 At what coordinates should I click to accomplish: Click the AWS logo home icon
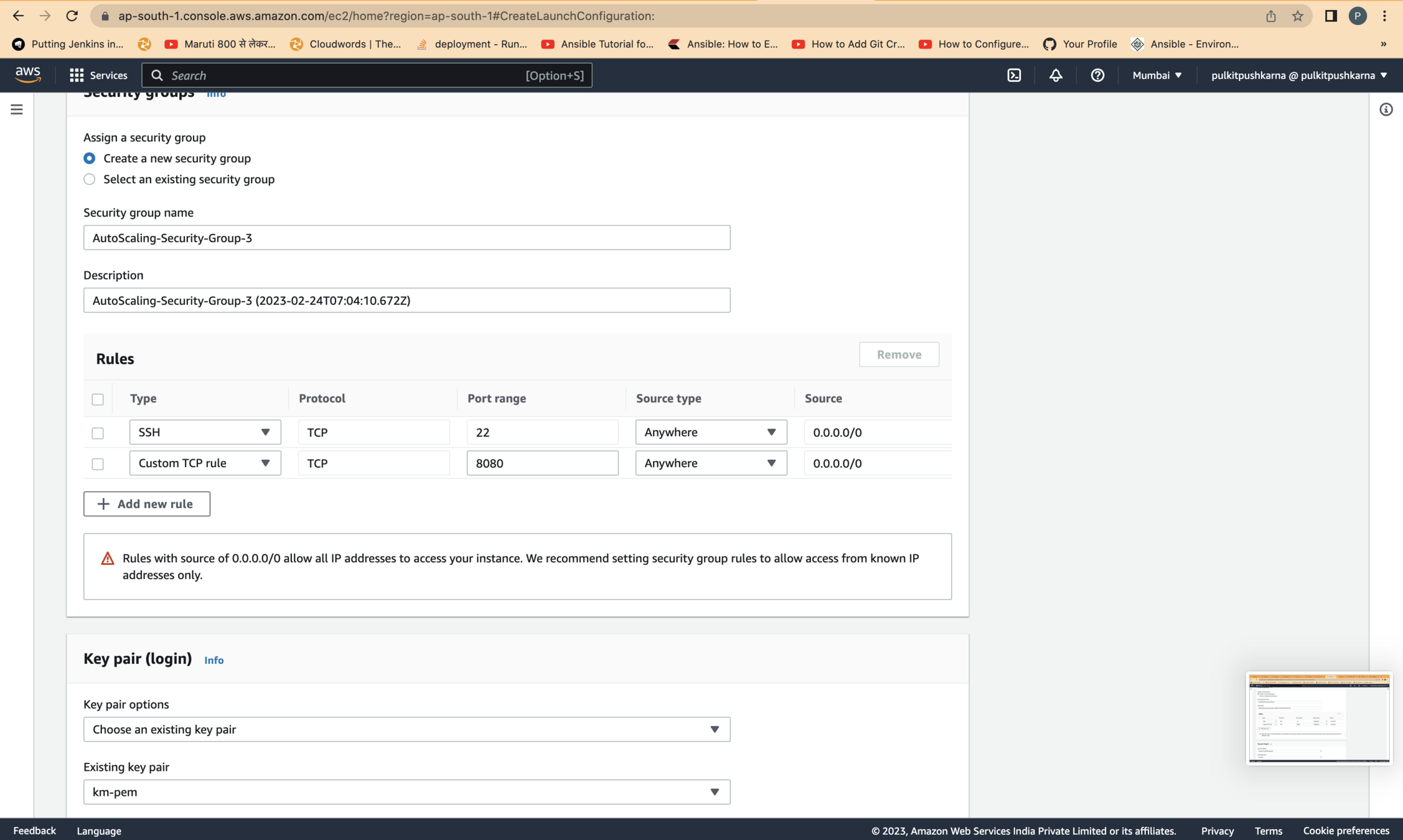pos(28,75)
